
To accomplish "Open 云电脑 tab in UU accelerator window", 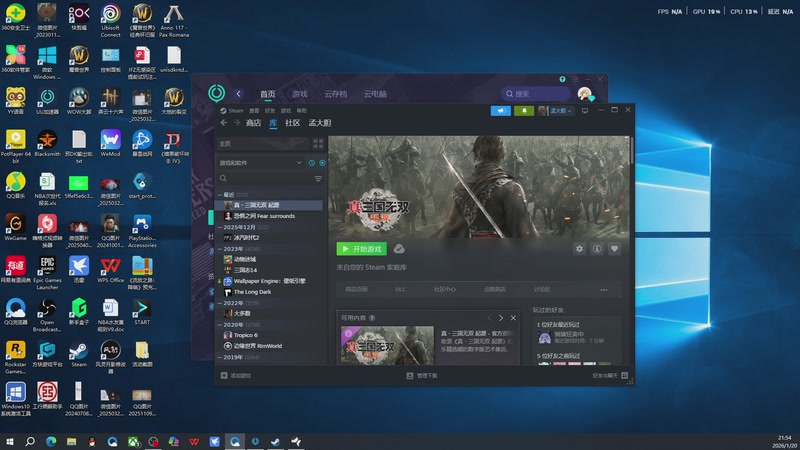I will [375, 94].
